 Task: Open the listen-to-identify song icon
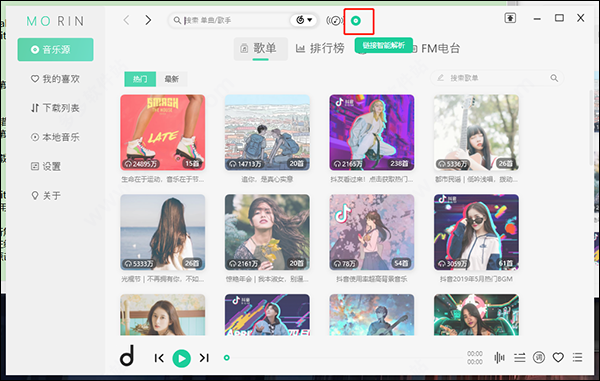coord(334,20)
